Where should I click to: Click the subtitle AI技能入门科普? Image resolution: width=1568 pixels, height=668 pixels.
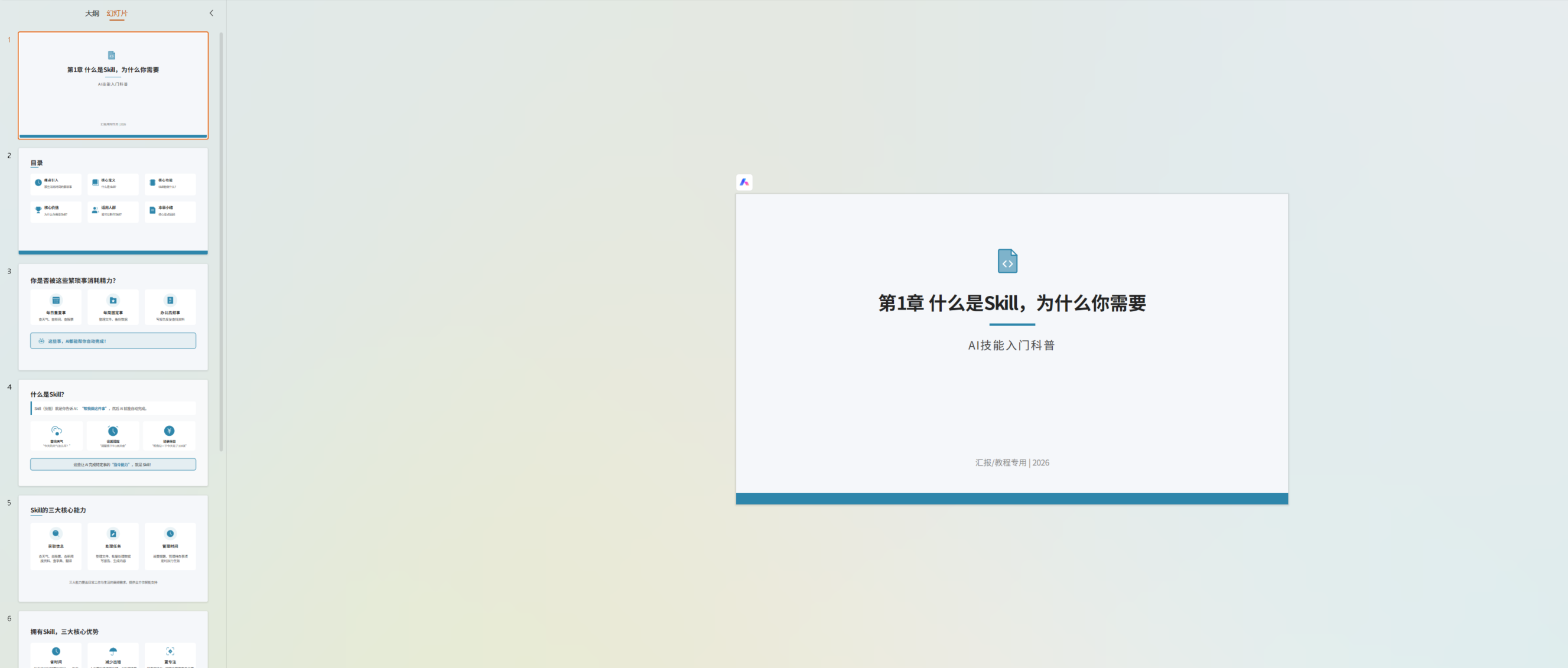click(x=1011, y=345)
